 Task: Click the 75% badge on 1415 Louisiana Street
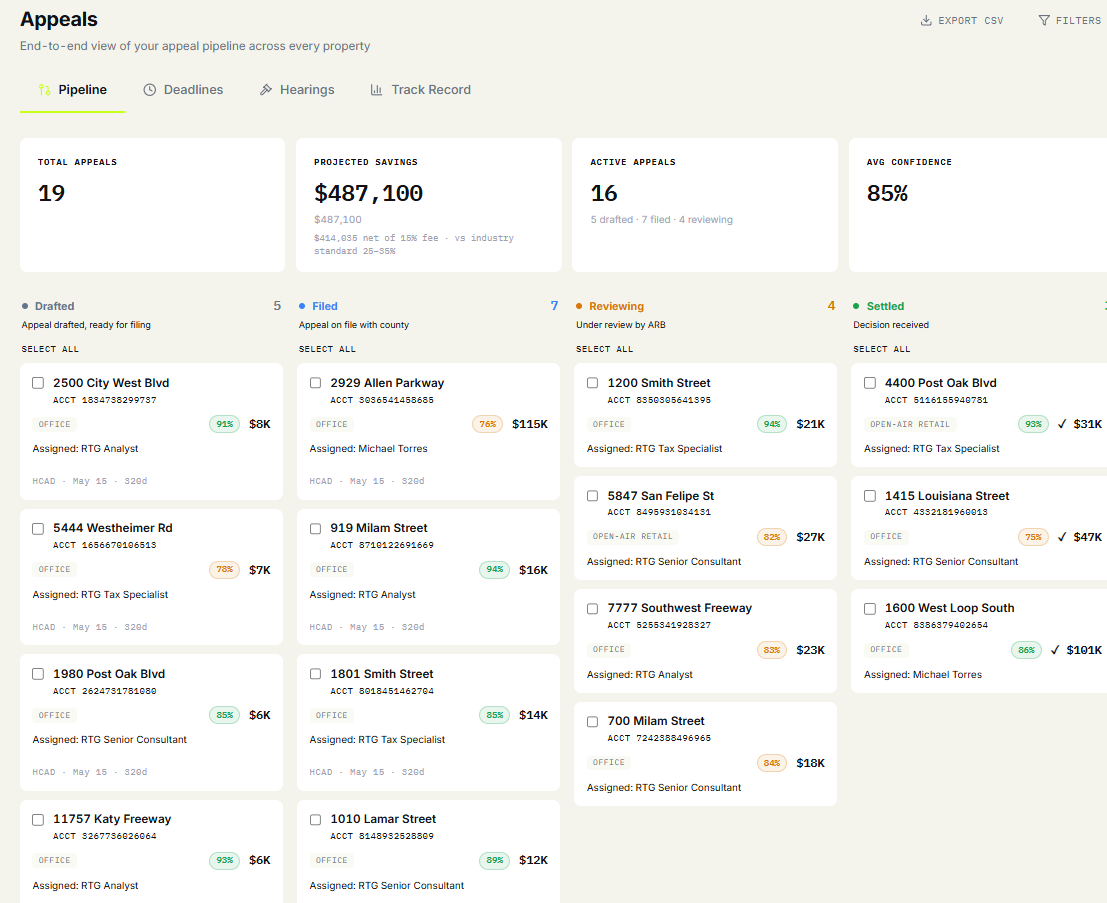pos(1033,537)
